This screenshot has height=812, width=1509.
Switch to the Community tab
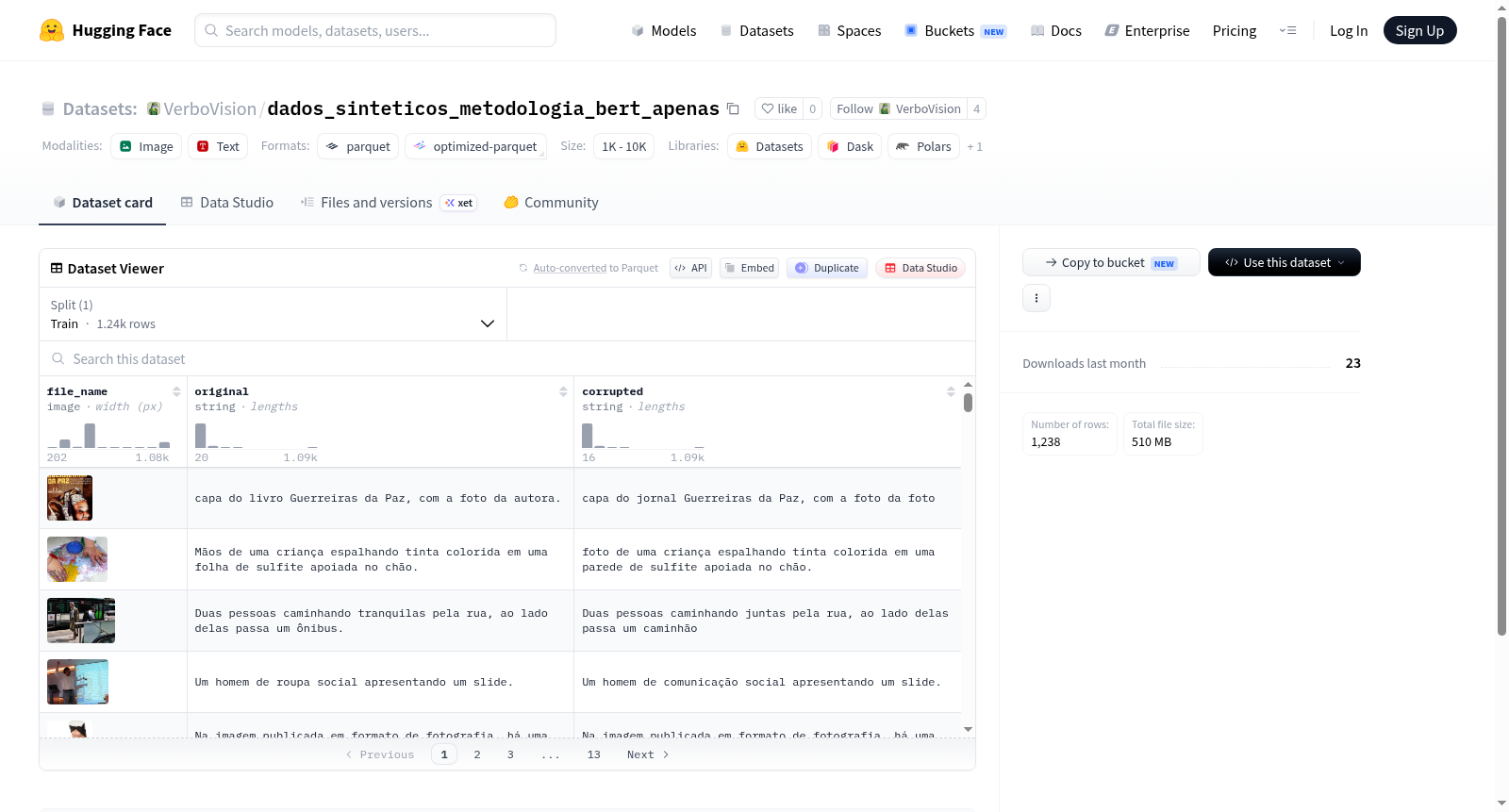coord(551,202)
